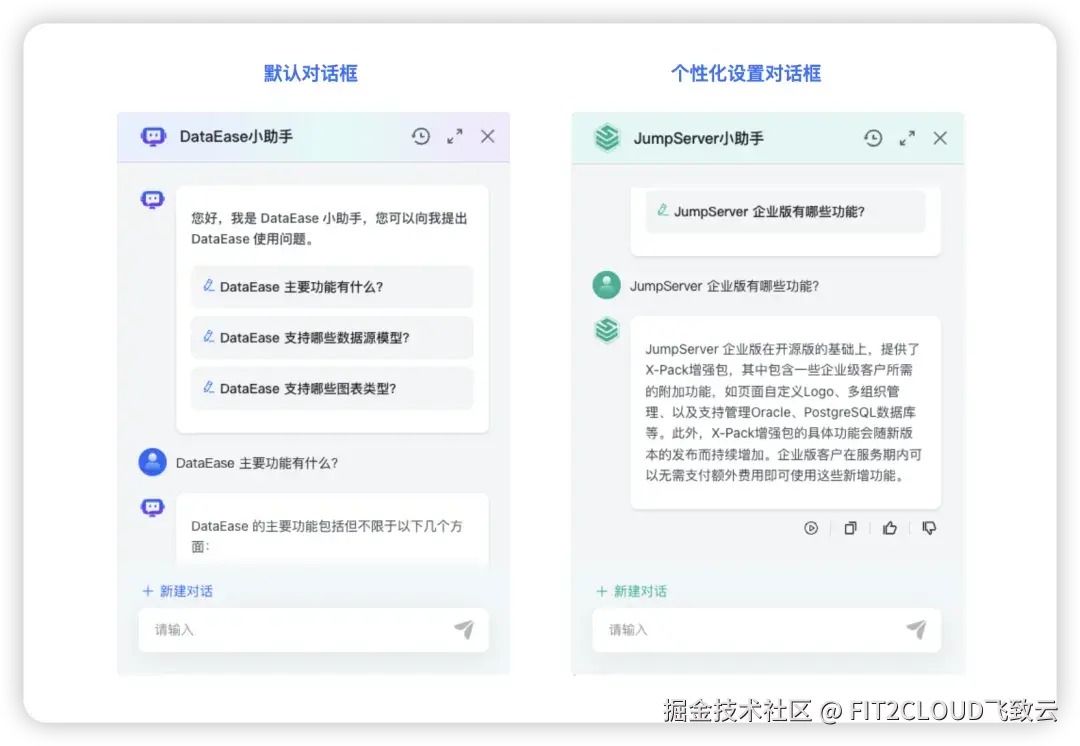Image resolution: width=1080 pixels, height=746 pixels.
Task: Expand the DataEase assistant dialog to fullscreen
Action: [455, 136]
